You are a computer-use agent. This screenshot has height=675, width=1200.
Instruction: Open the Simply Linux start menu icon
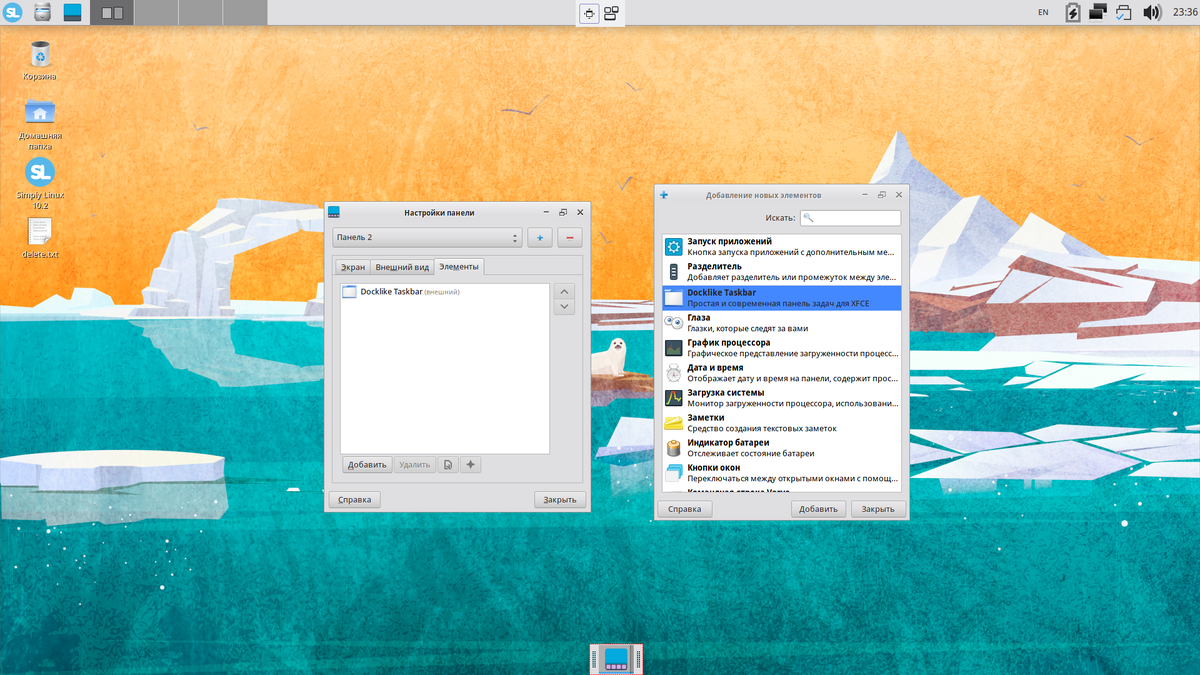(13, 13)
